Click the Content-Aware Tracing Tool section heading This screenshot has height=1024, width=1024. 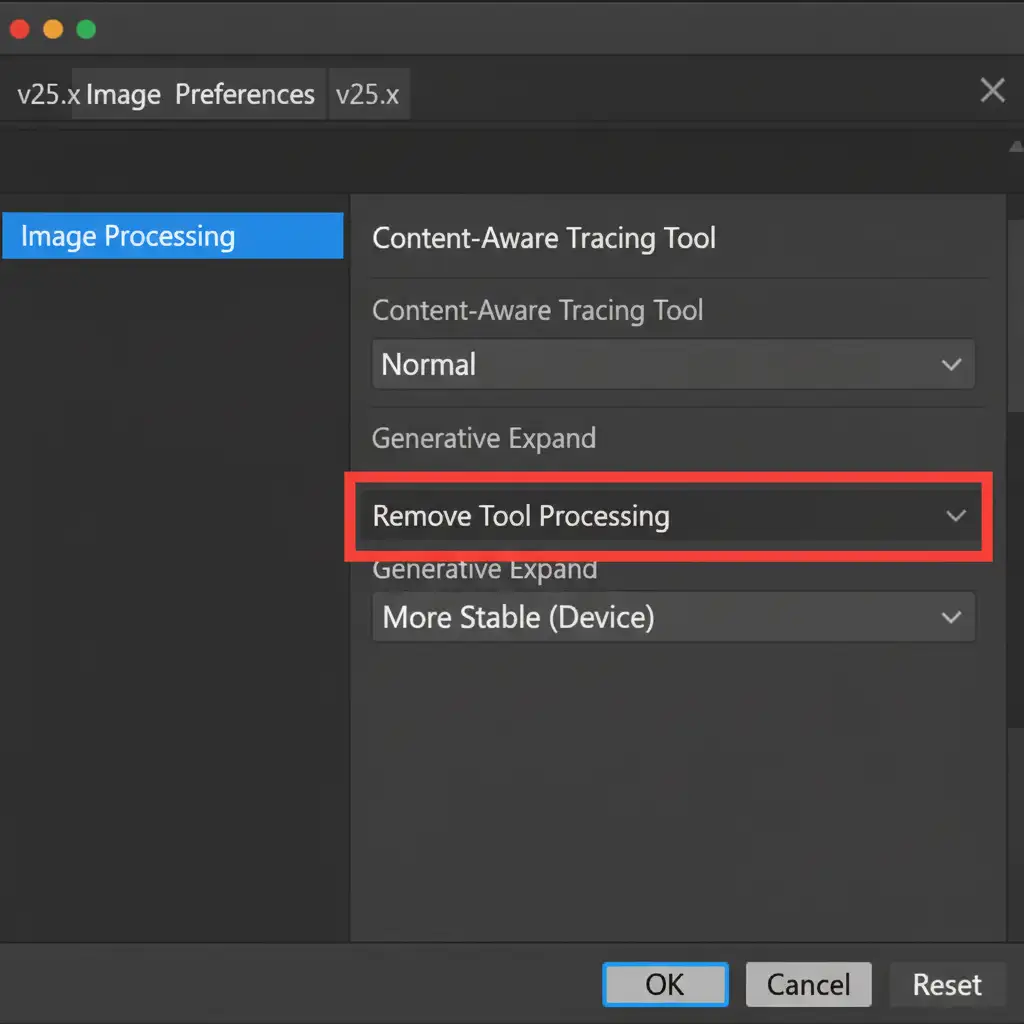point(544,239)
